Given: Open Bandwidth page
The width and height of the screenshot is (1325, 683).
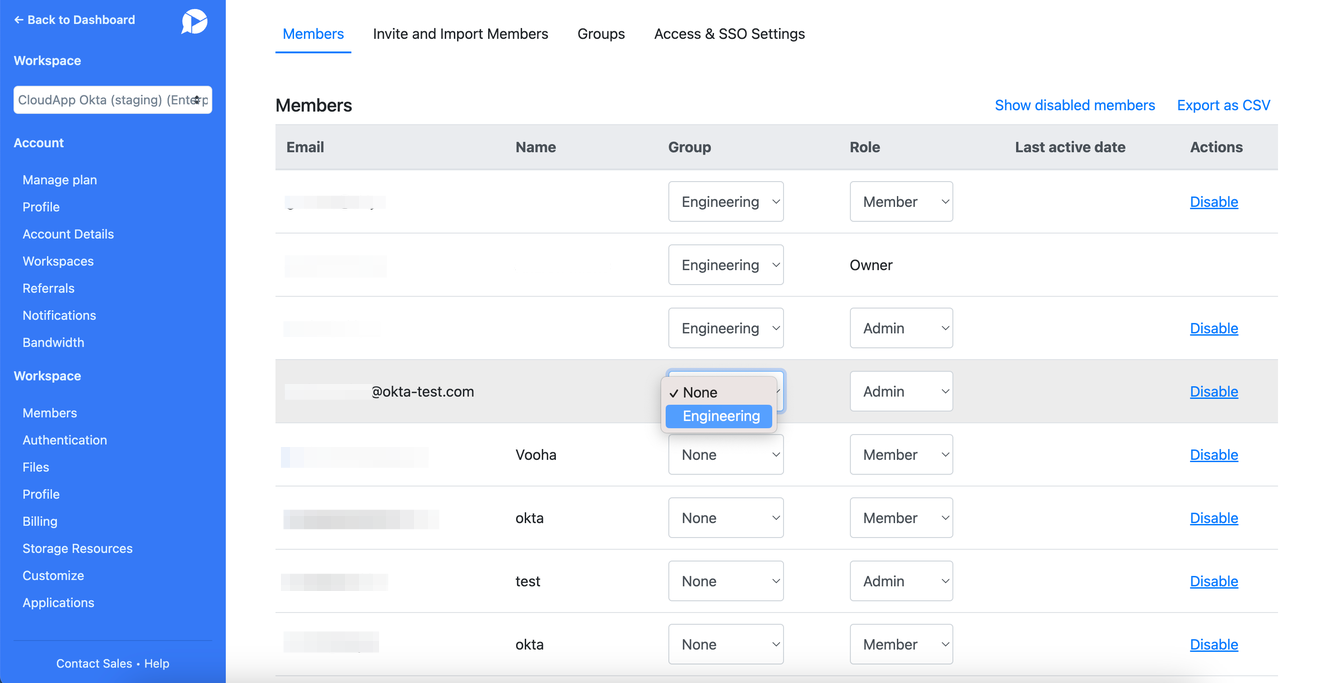Looking at the screenshot, I should (x=53, y=342).
